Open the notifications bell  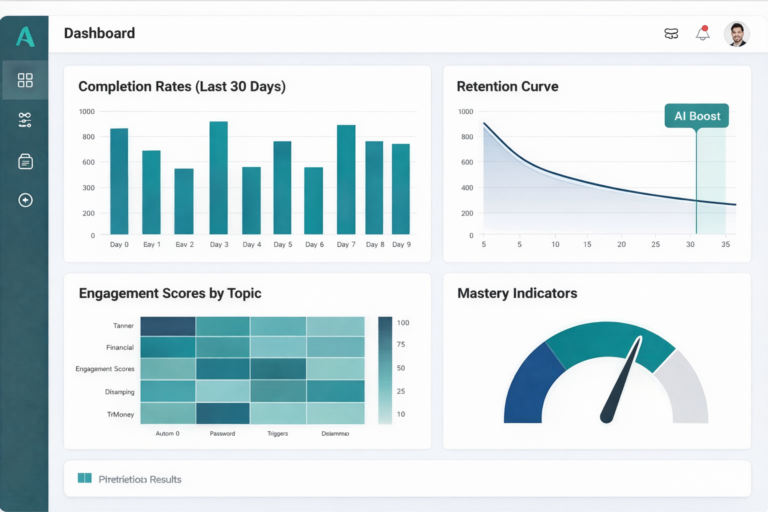(x=702, y=34)
